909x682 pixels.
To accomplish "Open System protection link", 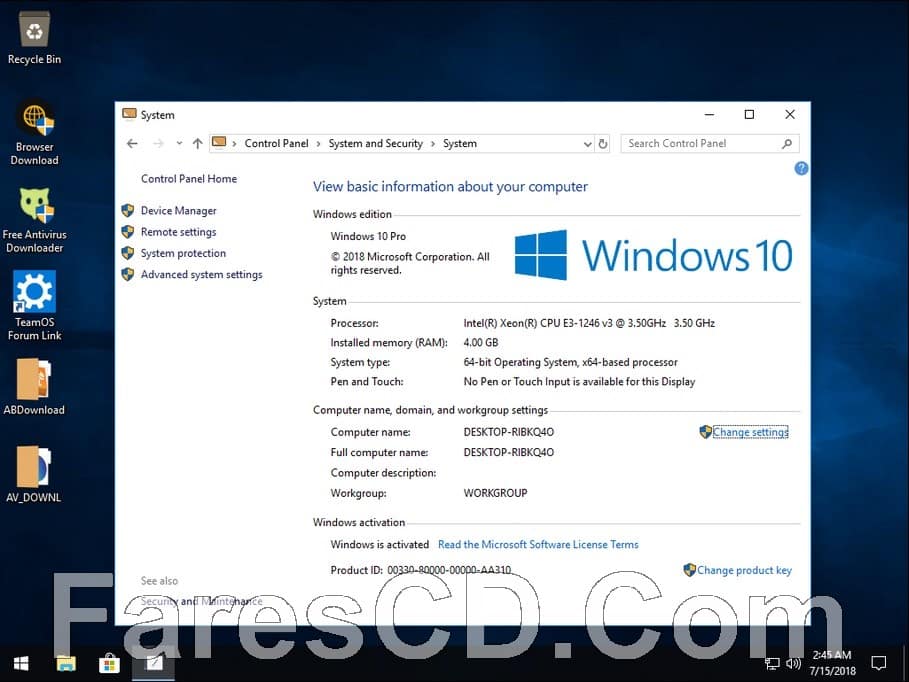I will pos(183,253).
